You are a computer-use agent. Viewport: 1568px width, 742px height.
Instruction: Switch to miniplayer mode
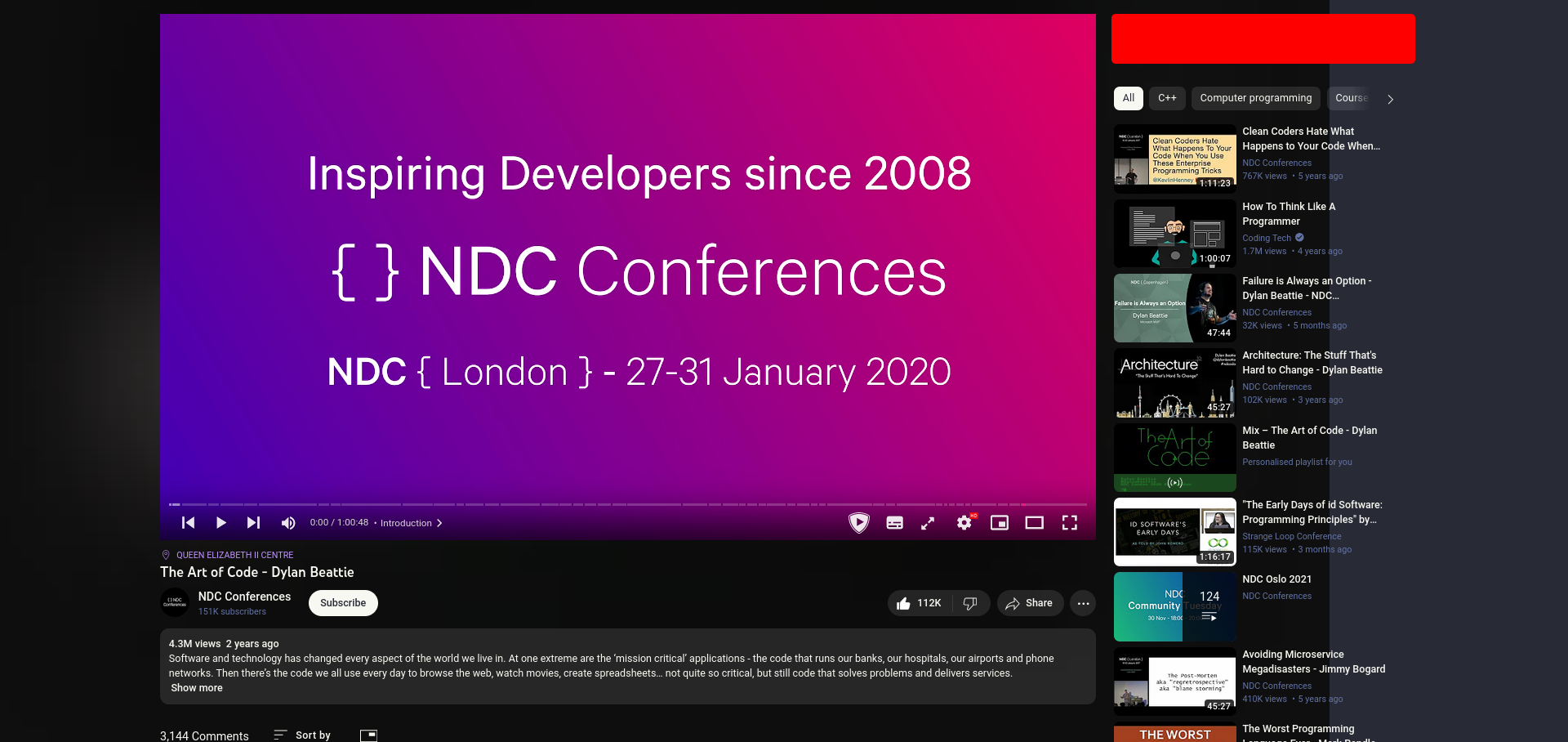(x=1000, y=523)
